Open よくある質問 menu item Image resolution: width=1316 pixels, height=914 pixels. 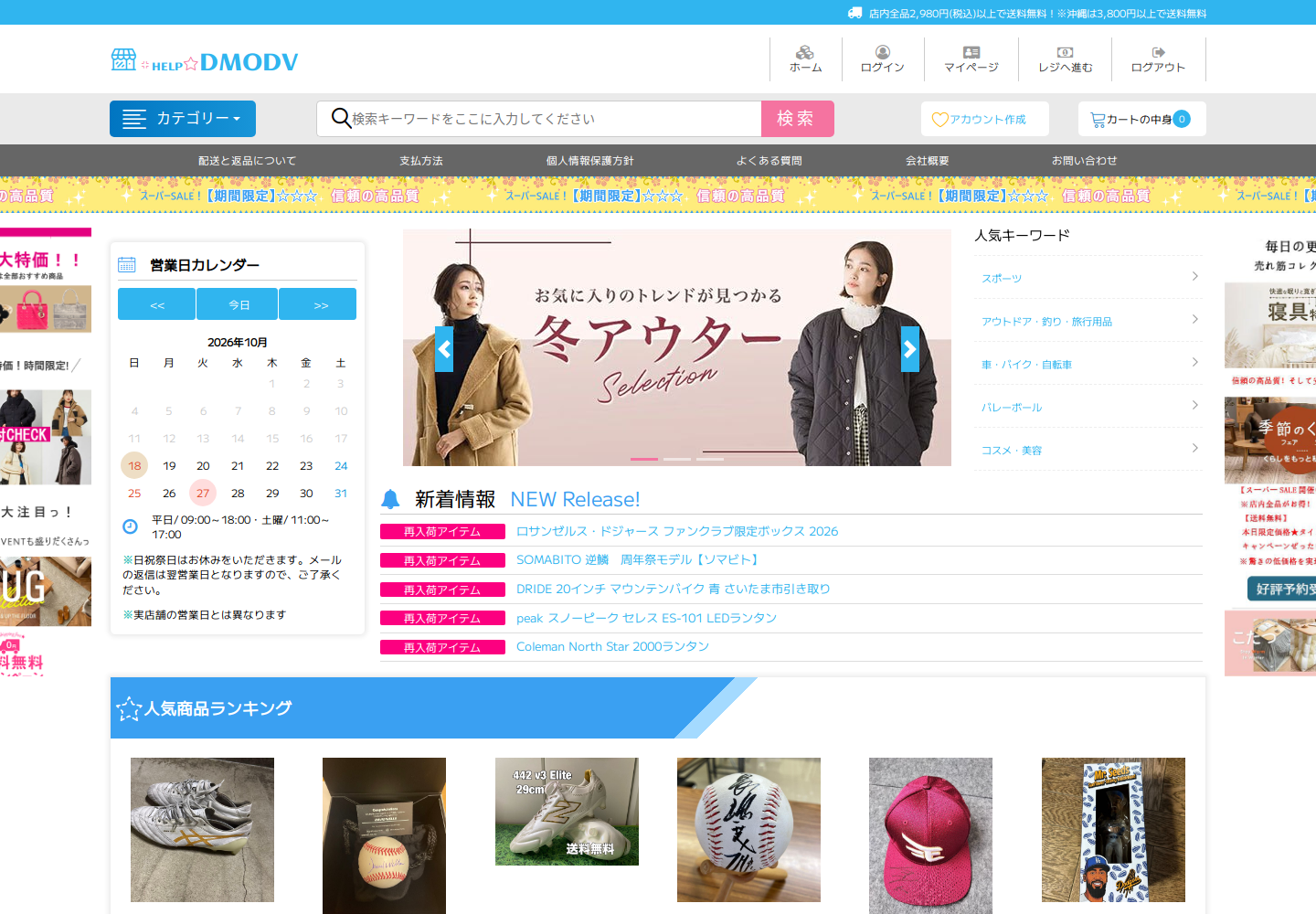click(769, 161)
